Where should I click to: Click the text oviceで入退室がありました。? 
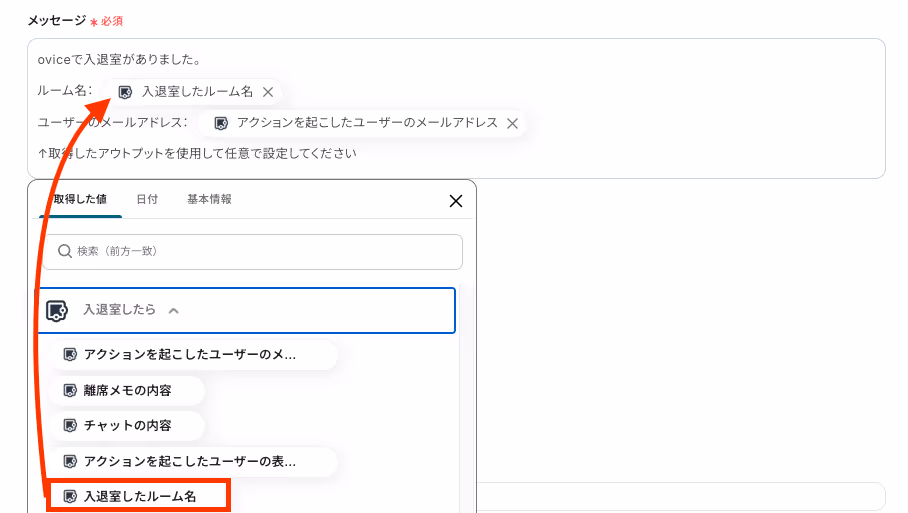click(x=120, y=60)
